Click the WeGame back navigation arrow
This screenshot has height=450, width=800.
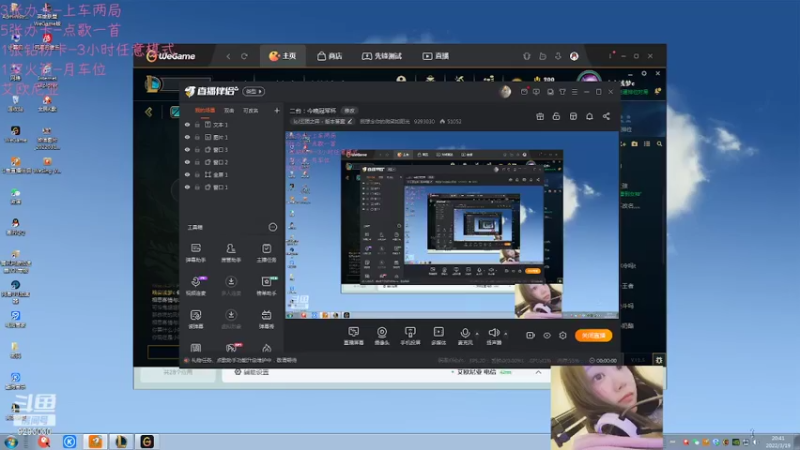[228, 56]
